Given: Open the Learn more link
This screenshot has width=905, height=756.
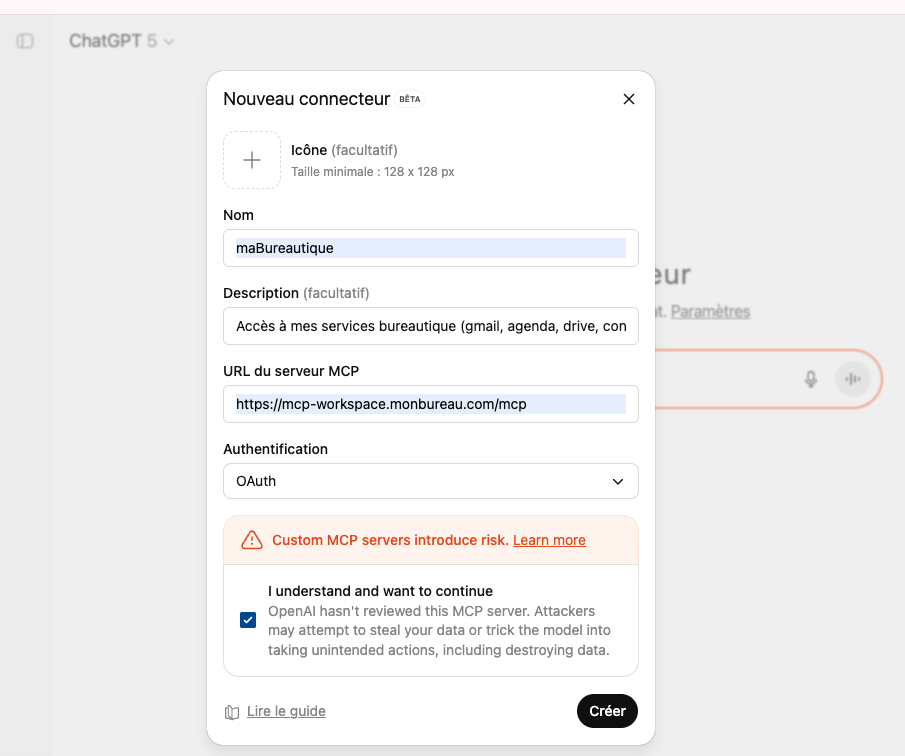Looking at the screenshot, I should point(548,540).
